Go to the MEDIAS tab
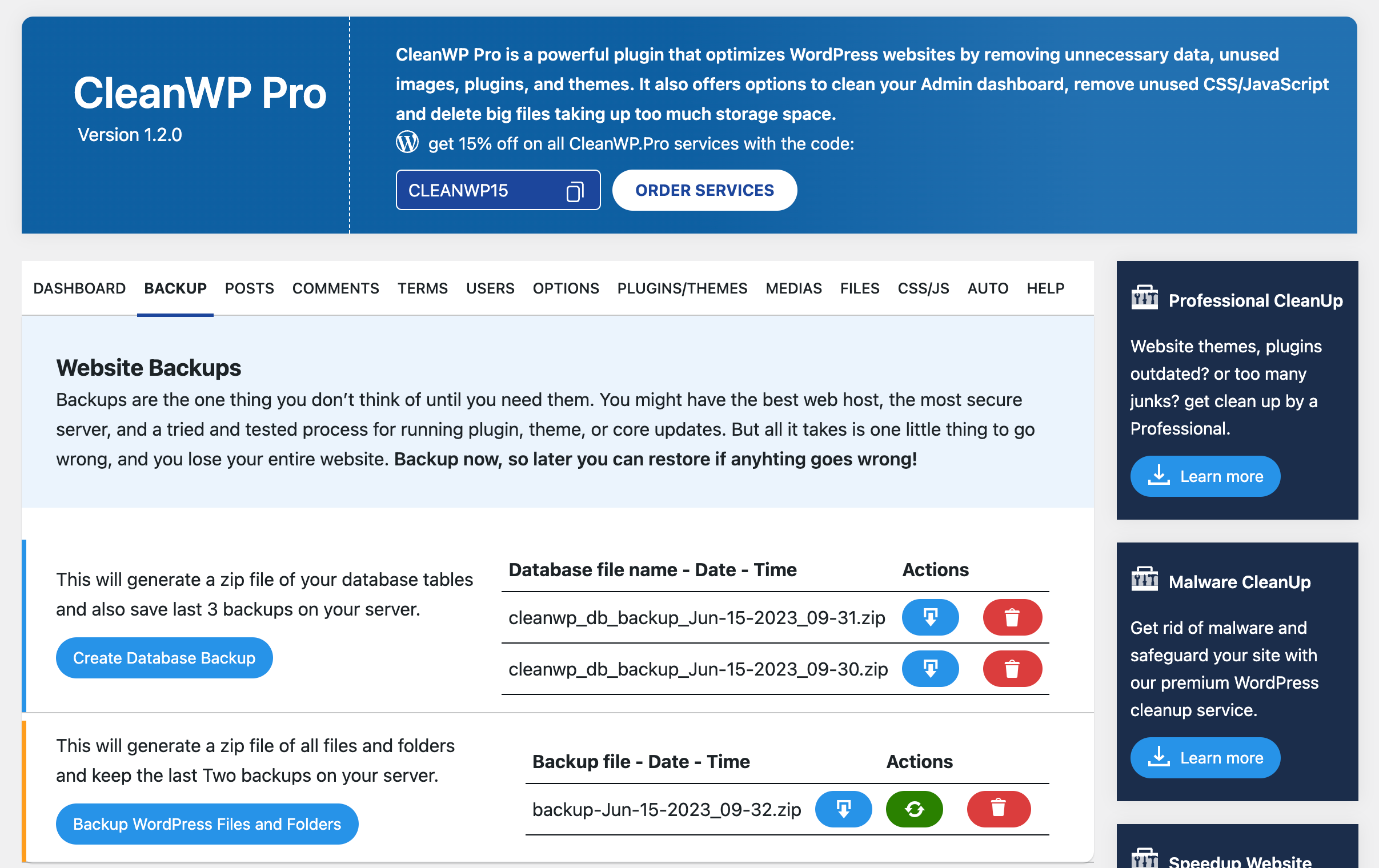 (793, 288)
